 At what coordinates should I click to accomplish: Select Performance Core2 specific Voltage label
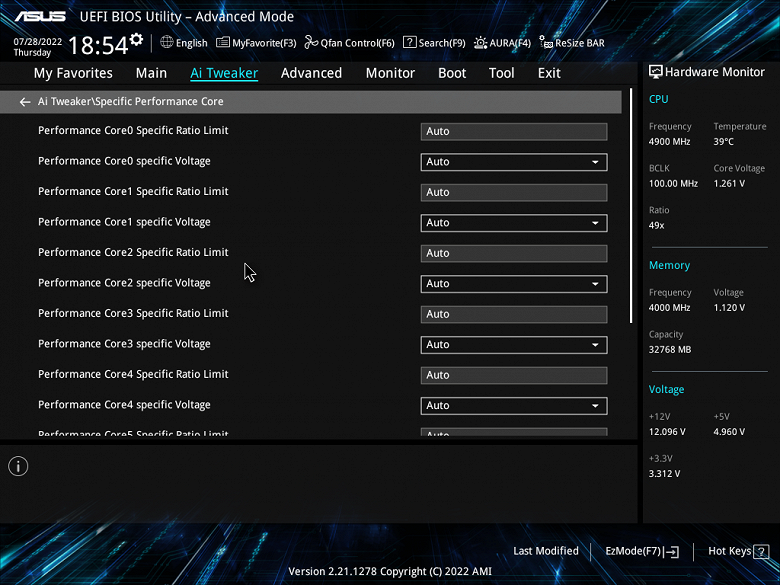(x=124, y=283)
